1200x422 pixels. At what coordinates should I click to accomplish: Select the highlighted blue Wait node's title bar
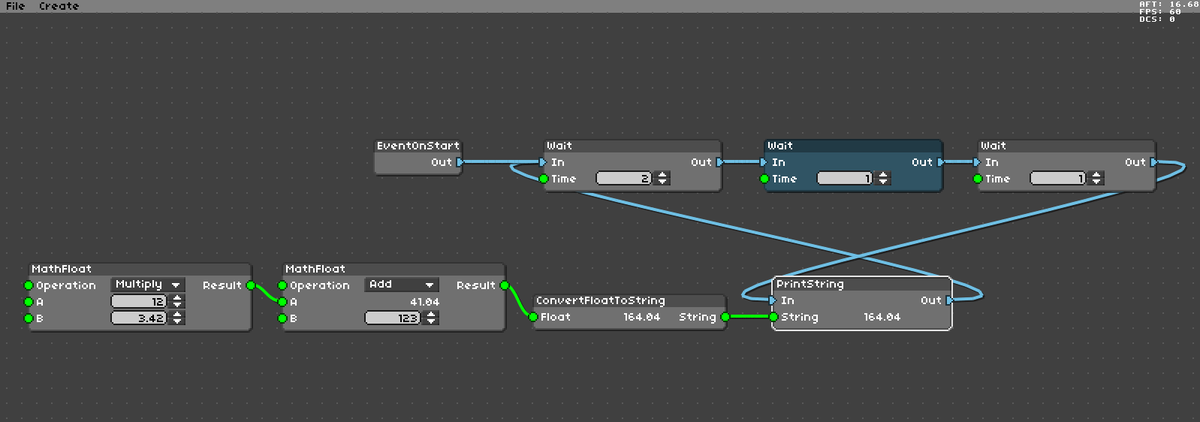pos(851,146)
